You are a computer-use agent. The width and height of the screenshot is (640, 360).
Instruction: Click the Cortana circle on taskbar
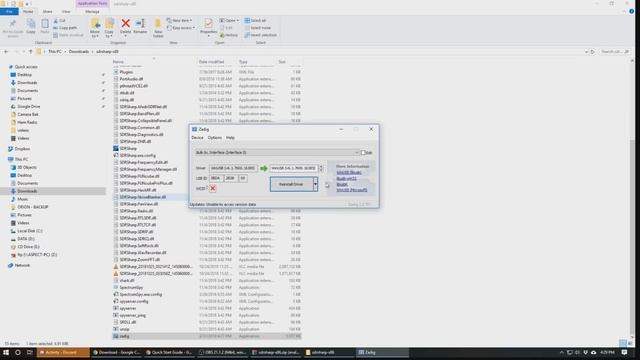pos(18,352)
